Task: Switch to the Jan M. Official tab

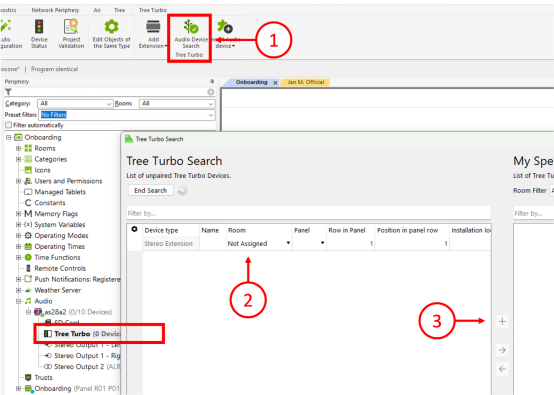Action: pos(305,82)
